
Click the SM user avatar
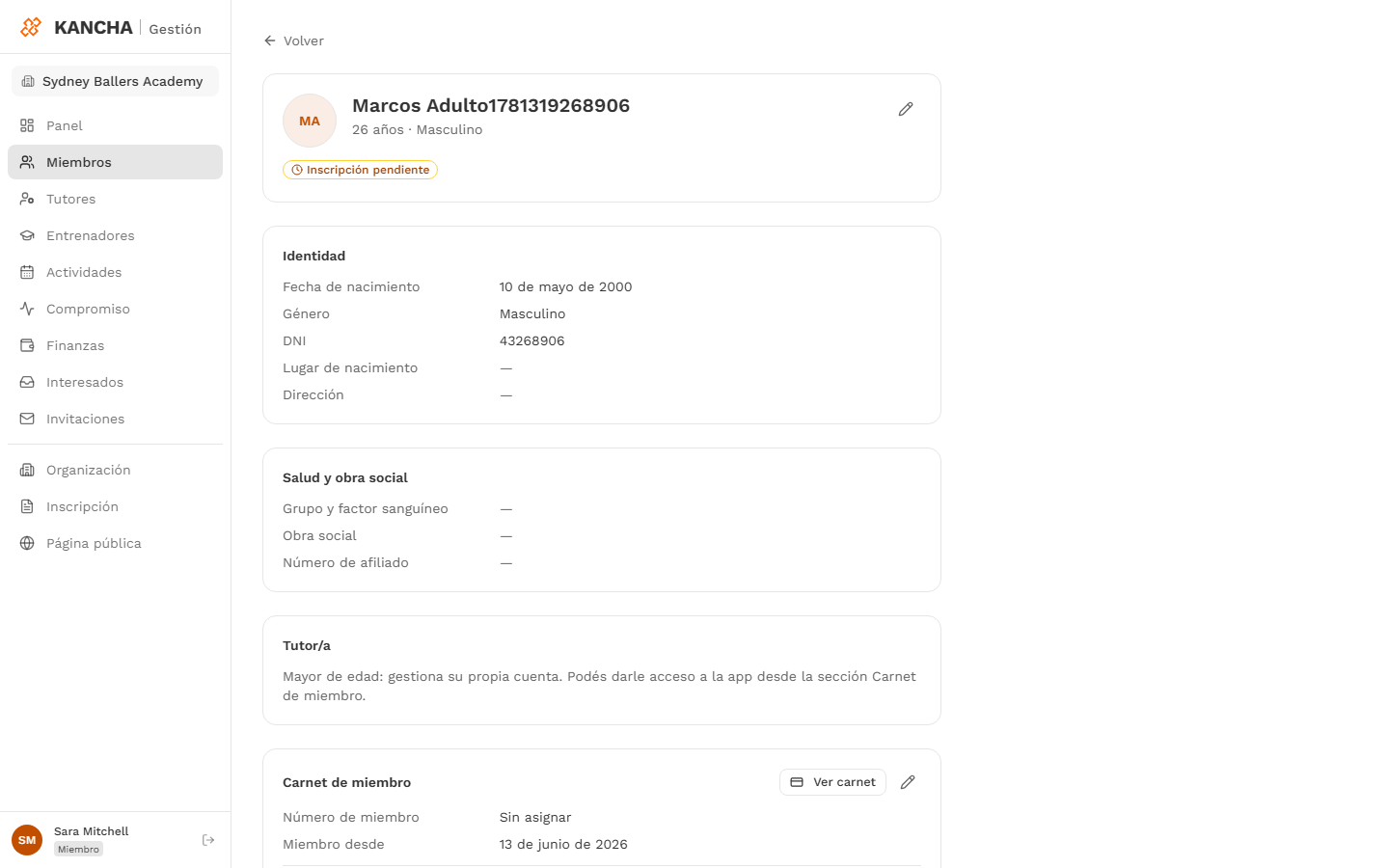(27, 840)
